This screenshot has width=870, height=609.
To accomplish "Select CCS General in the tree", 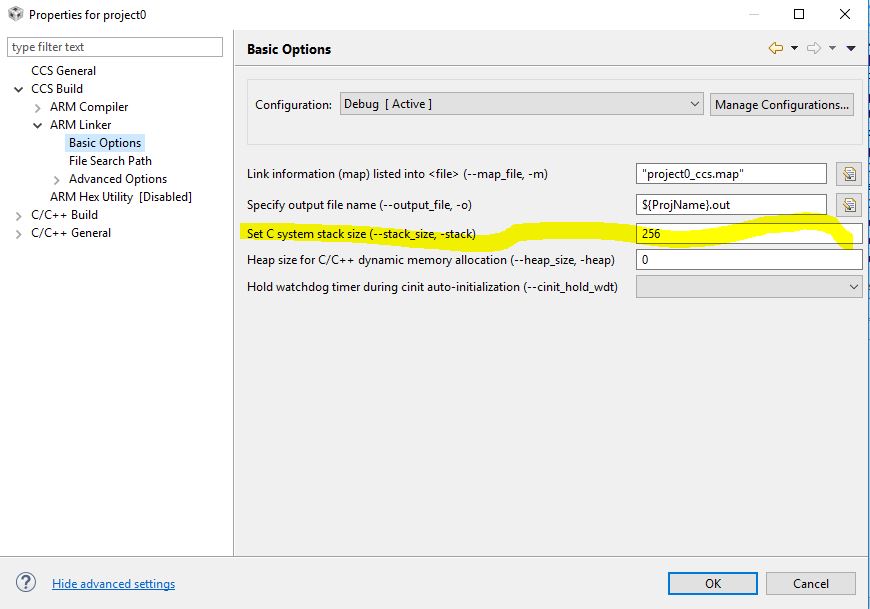I will coord(64,71).
